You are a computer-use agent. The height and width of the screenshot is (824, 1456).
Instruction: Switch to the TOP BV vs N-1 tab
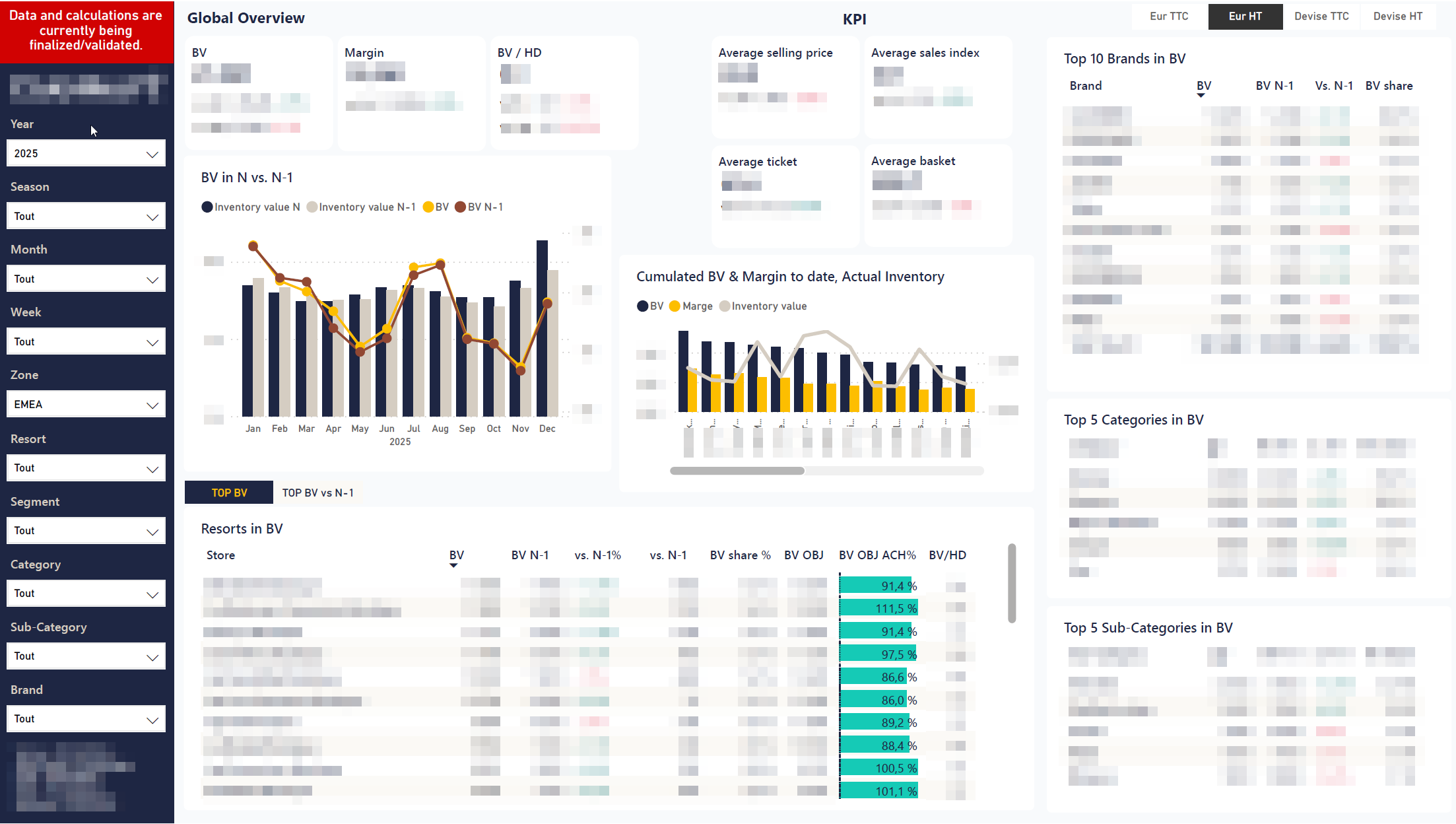point(318,492)
